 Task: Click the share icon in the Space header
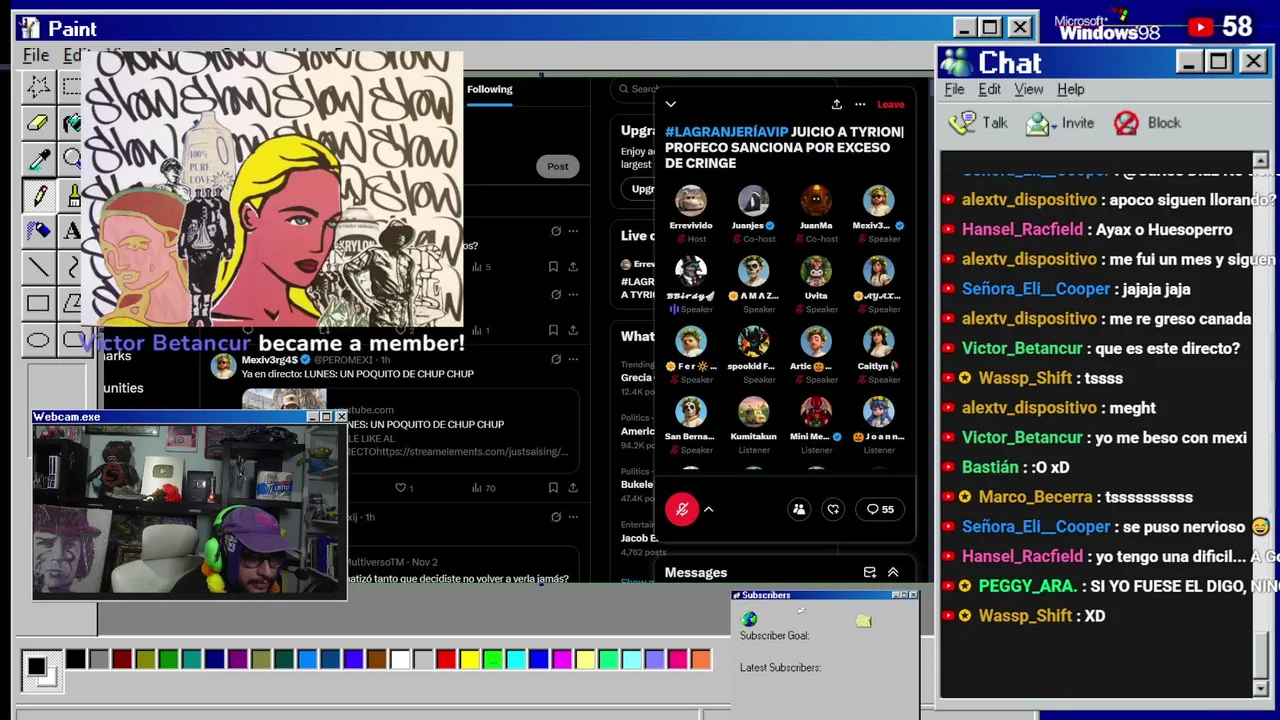(836, 104)
